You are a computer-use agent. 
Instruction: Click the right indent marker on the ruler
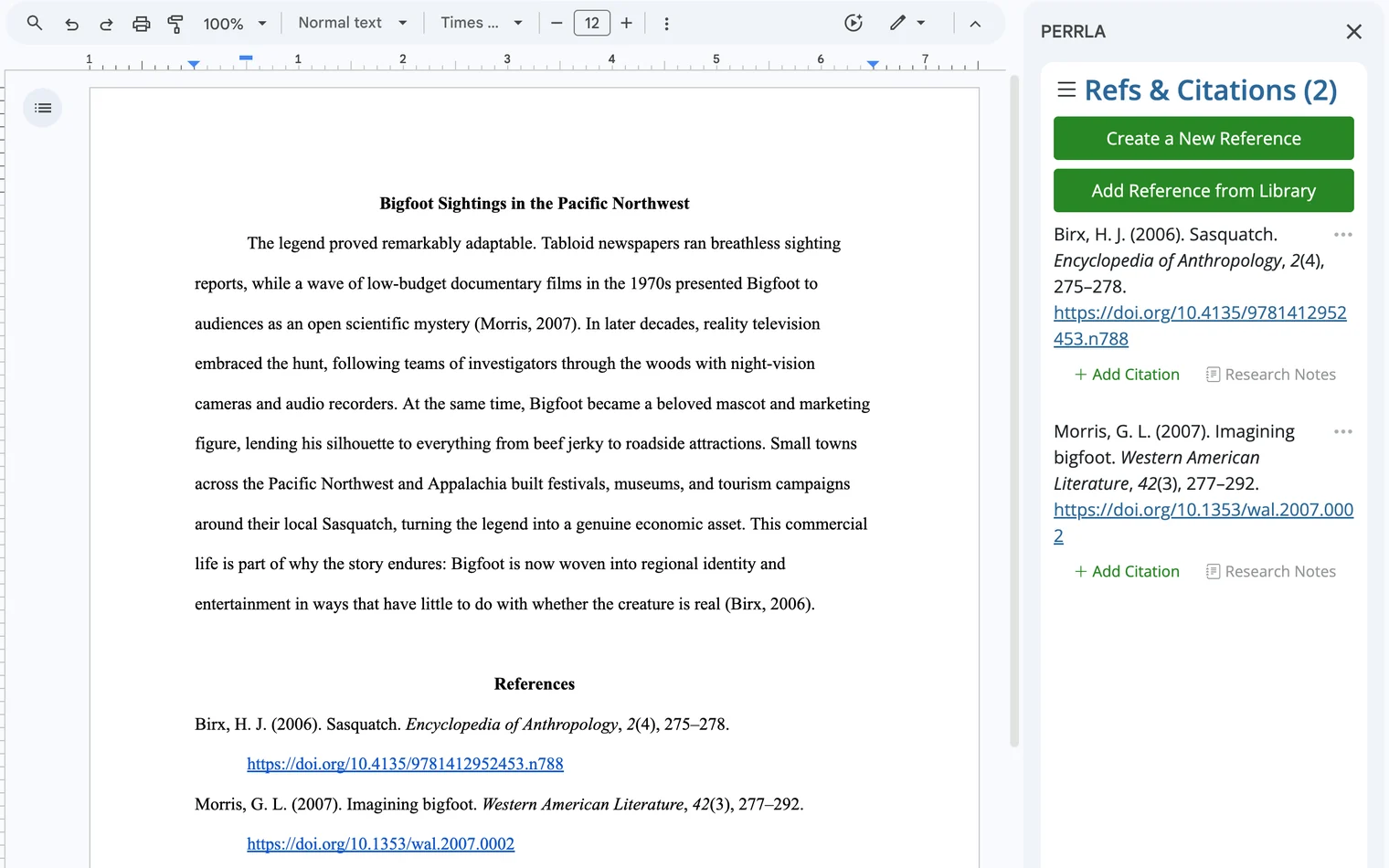click(x=874, y=65)
